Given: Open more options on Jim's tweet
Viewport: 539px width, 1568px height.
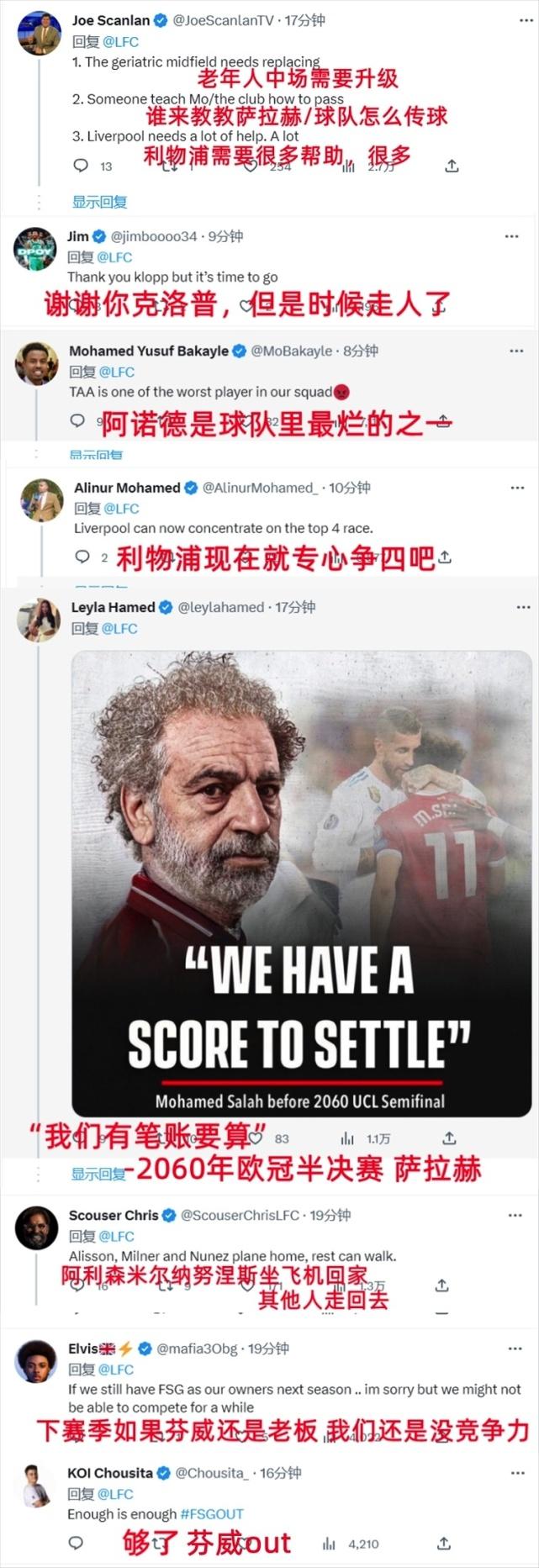Looking at the screenshot, I should [511, 237].
